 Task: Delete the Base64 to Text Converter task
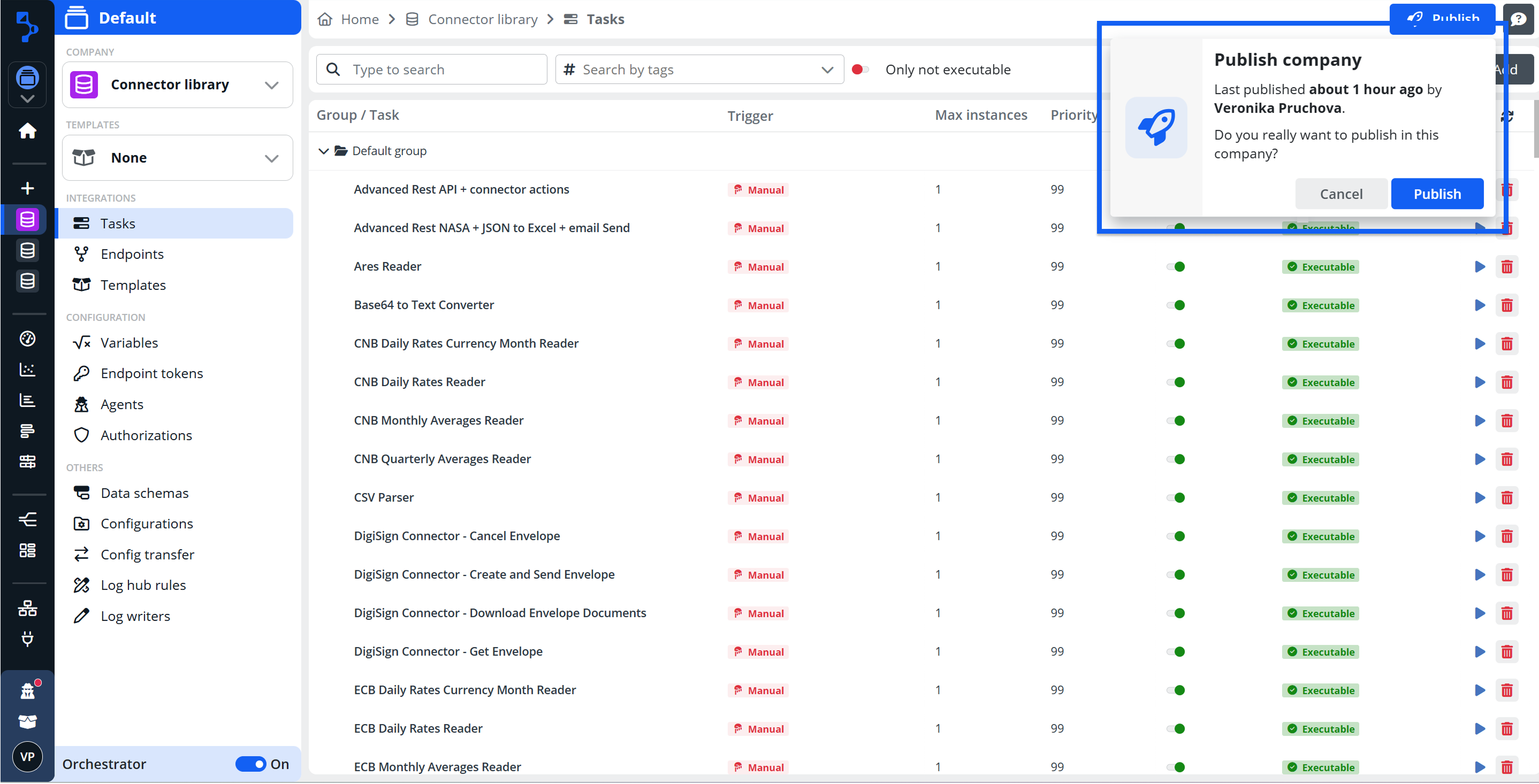[1506, 306]
